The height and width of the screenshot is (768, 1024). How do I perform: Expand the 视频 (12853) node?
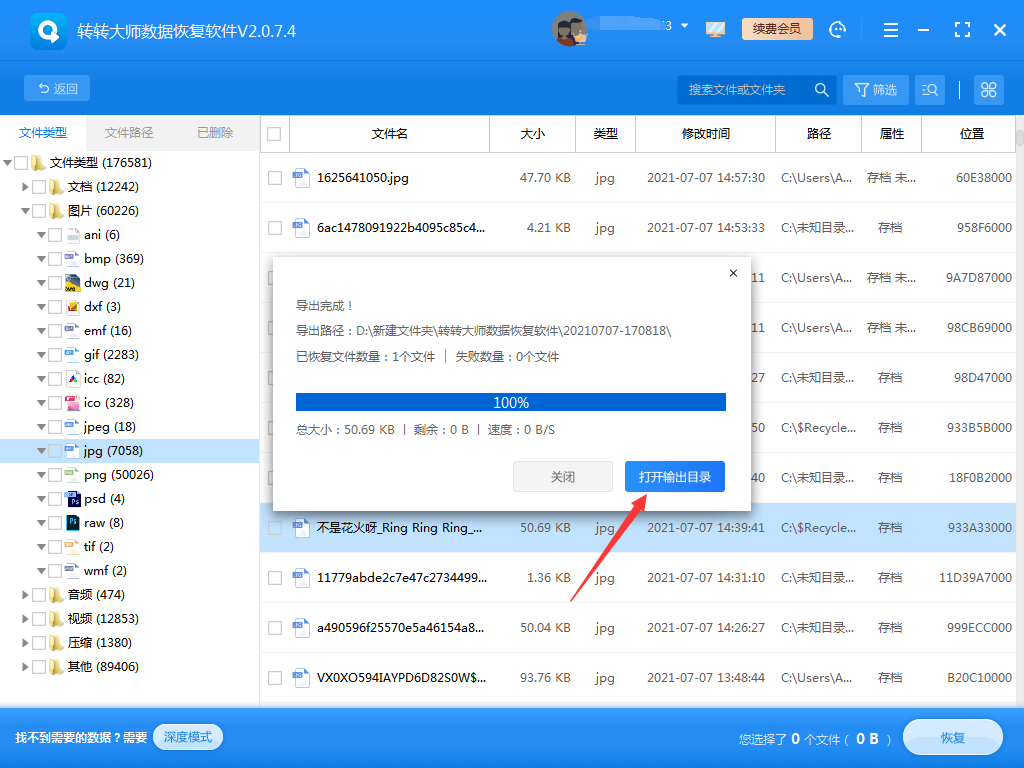[25, 618]
